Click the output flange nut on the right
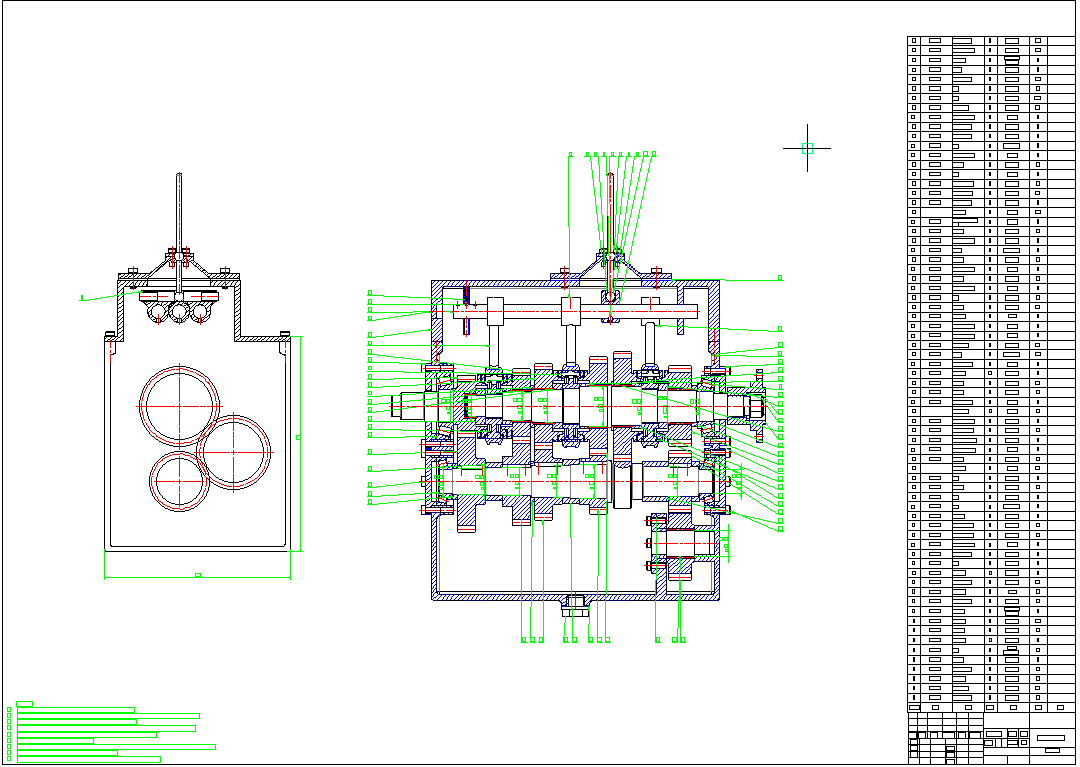1080x767 pixels. pyautogui.click(x=755, y=407)
